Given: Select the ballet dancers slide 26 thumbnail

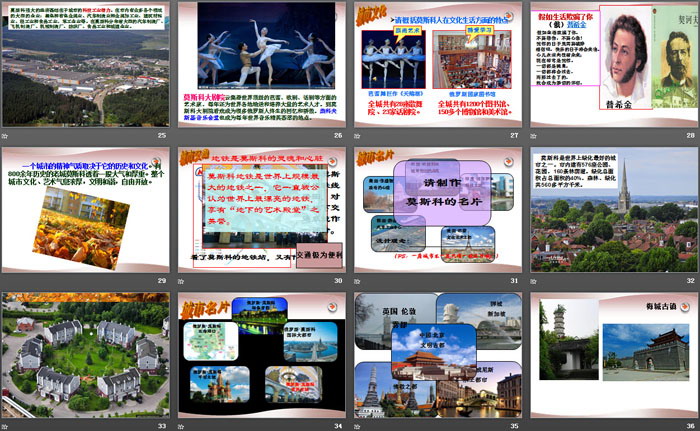Looking at the screenshot, I should 262,65.
